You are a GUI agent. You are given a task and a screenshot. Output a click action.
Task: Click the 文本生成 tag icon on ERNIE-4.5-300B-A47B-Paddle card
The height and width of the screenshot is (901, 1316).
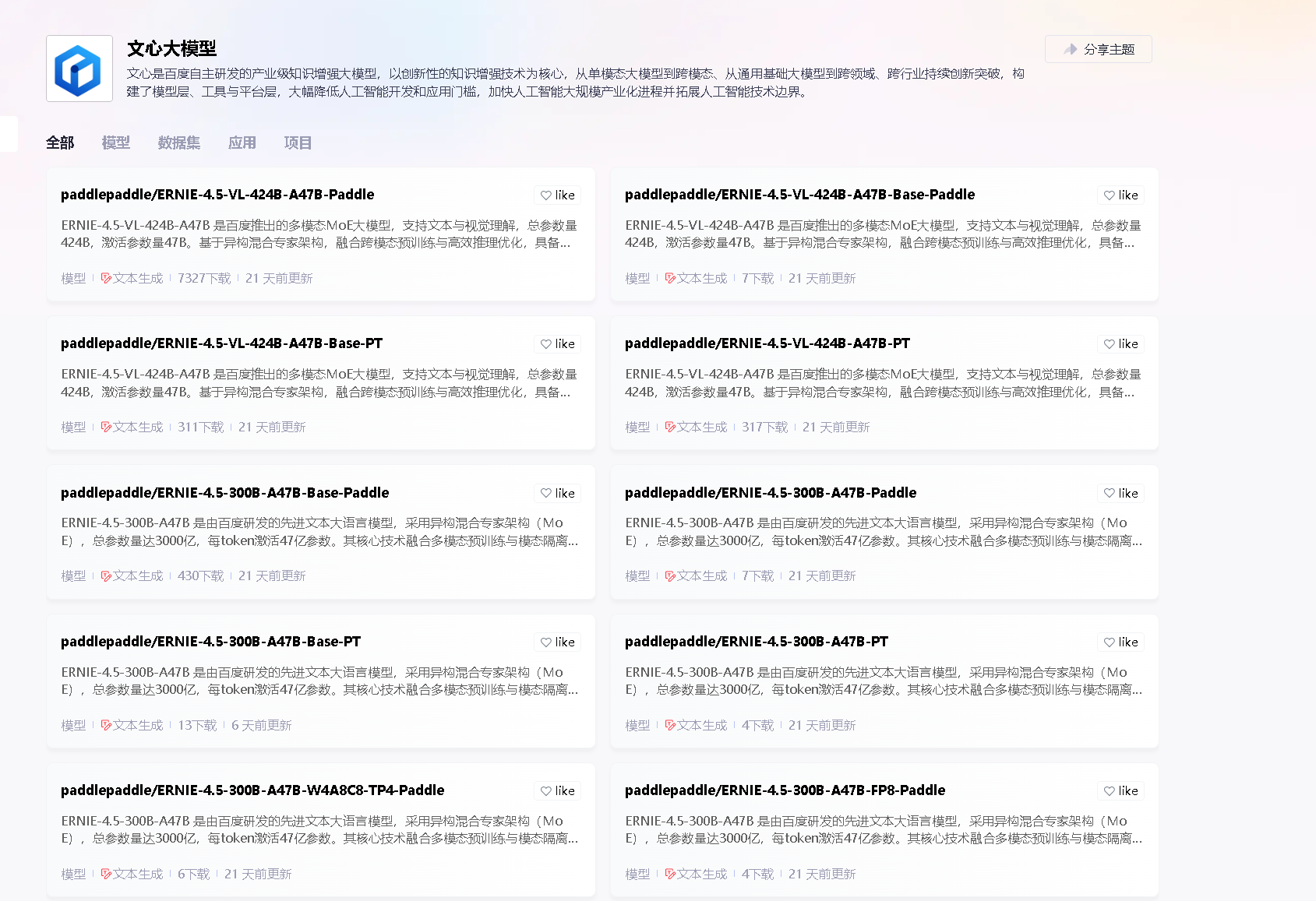point(670,575)
